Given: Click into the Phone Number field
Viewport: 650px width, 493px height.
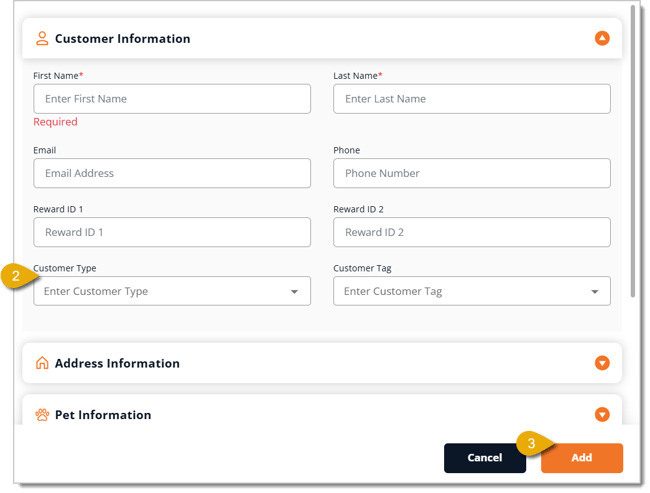Looking at the screenshot, I should coord(472,173).
